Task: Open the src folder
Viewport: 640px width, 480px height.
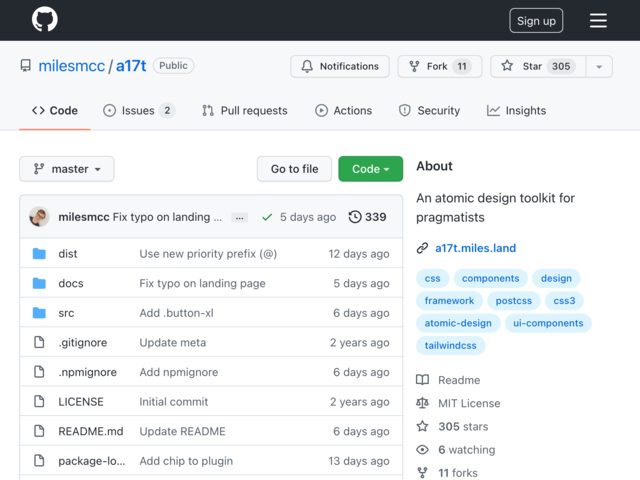Action: tap(66, 313)
